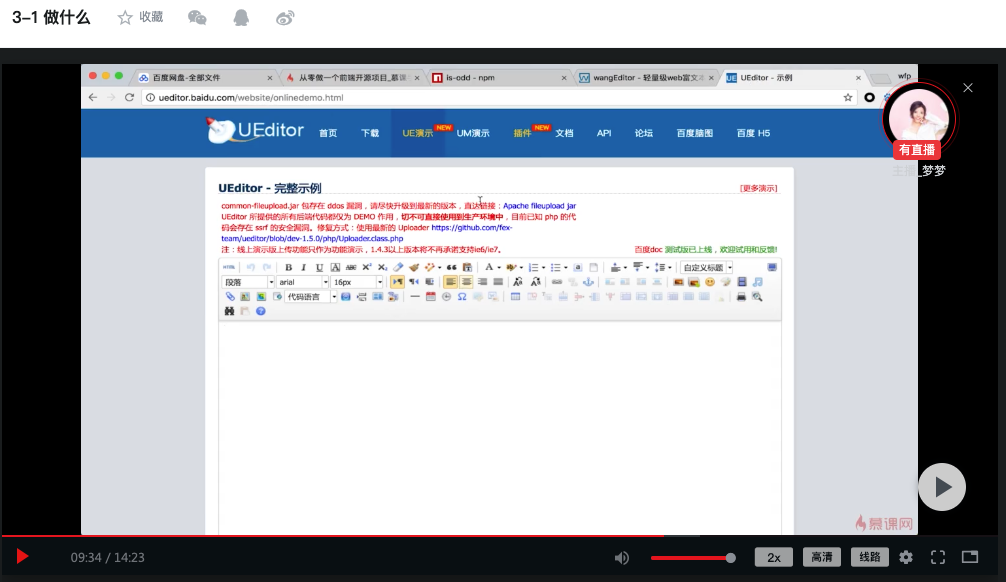The height and width of the screenshot is (582, 1006).
Task: Click the insert date calendar icon
Action: click(x=431, y=296)
